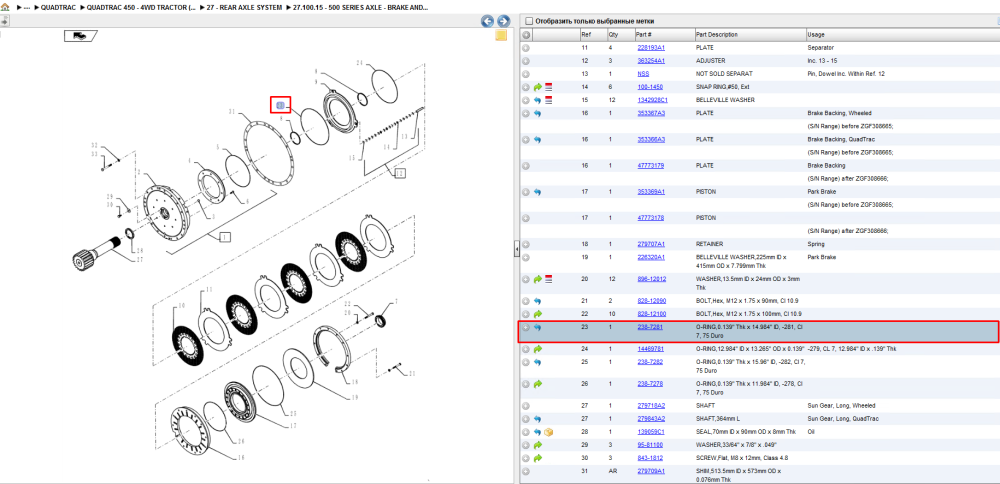
Task: Click the highlighted callout marker in the diagram
Action: pyautogui.click(x=280, y=105)
